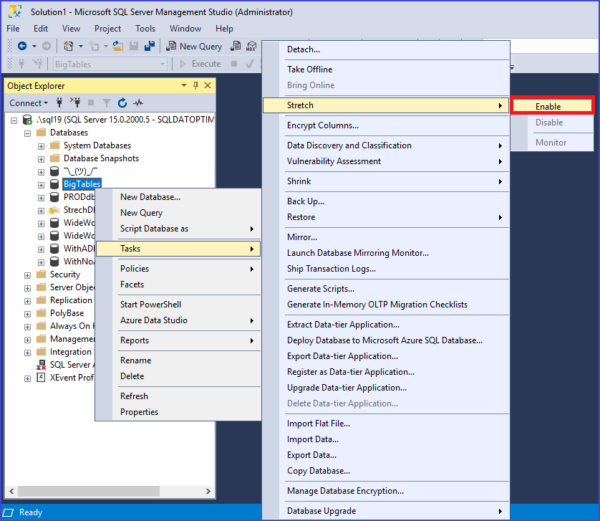Click the Connect dropdown button
The image size is (600, 521).
[28, 103]
